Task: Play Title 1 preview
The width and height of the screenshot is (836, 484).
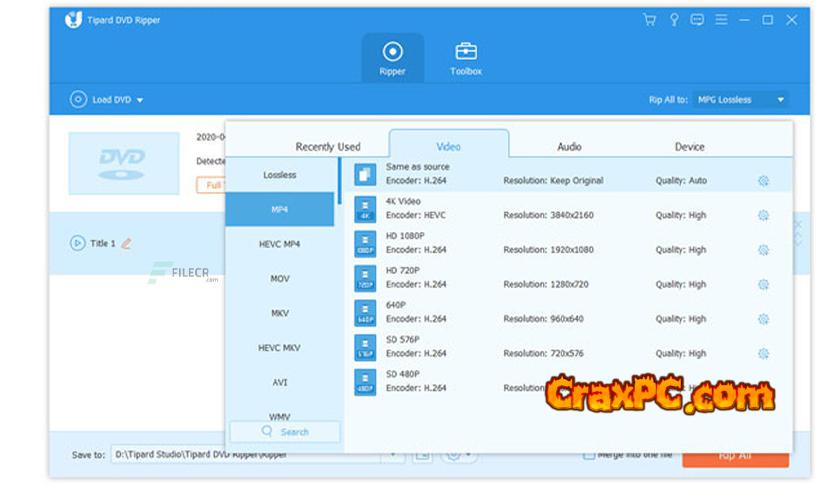Action: tap(77, 243)
